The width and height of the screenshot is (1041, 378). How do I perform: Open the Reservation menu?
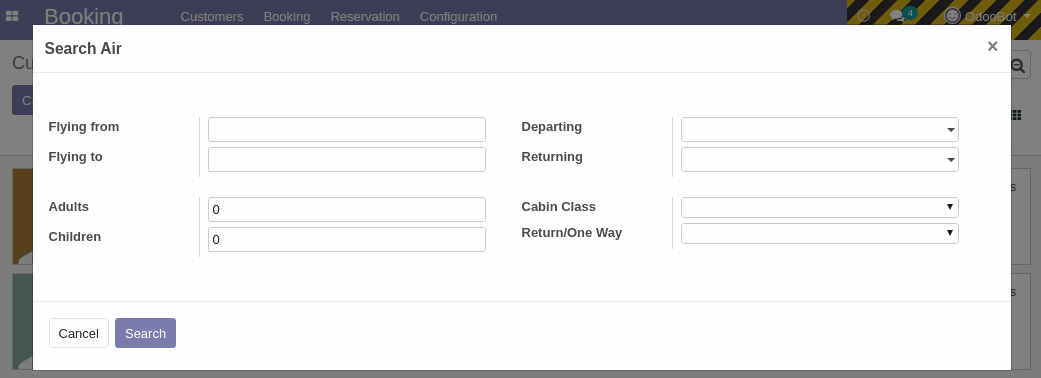tap(365, 17)
